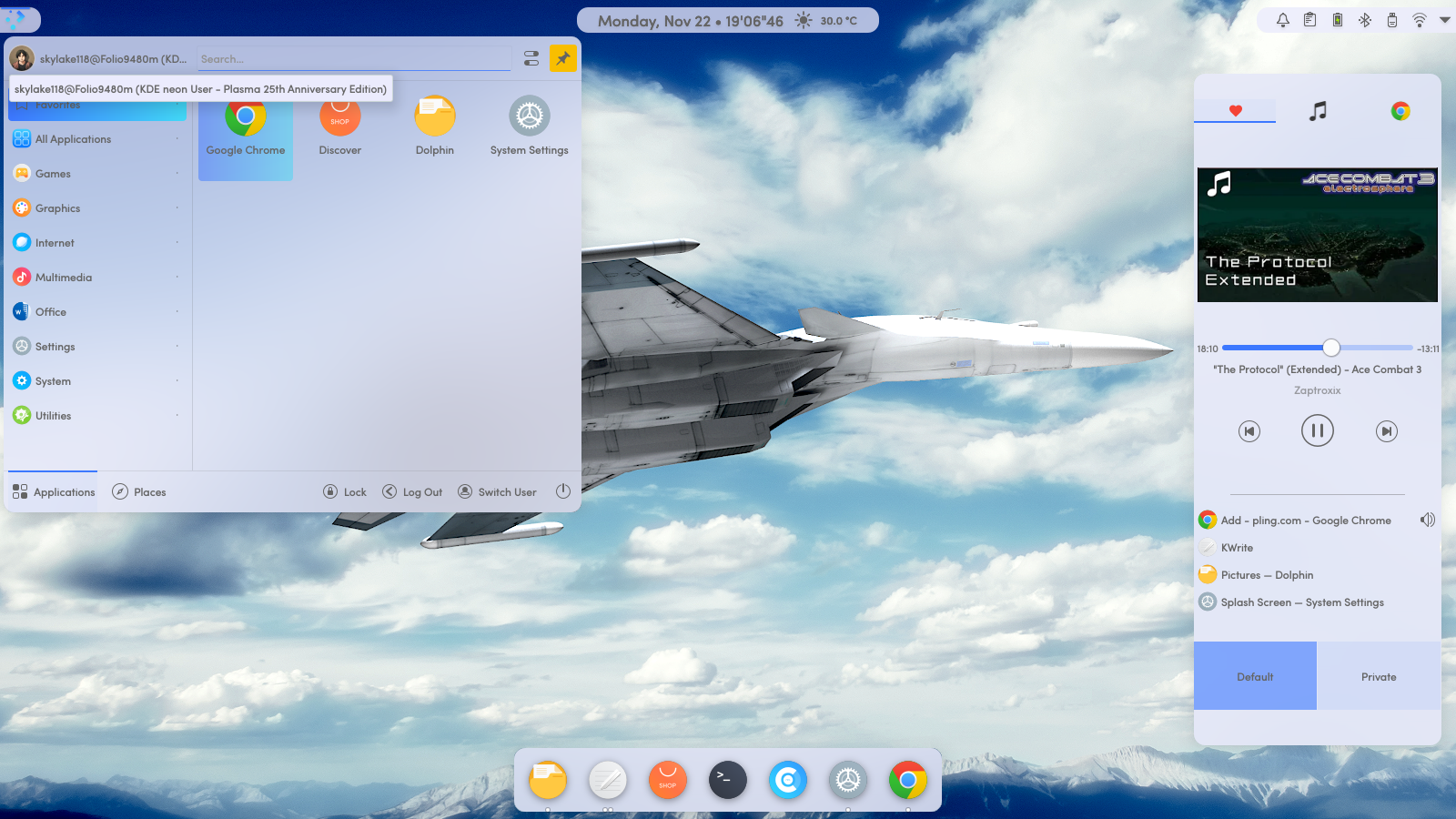
Task: Pause the playing track
Action: (1318, 430)
